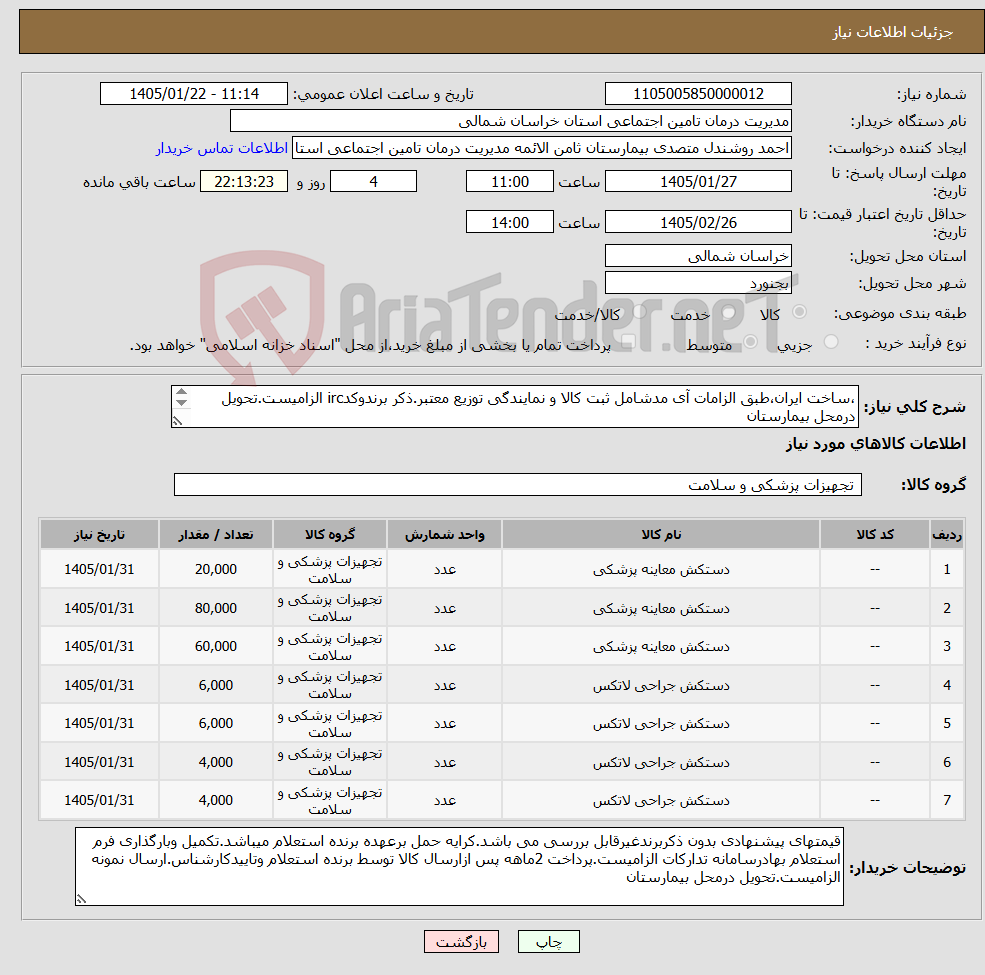Click need date 1405/01/31 in row 6

(99, 762)
